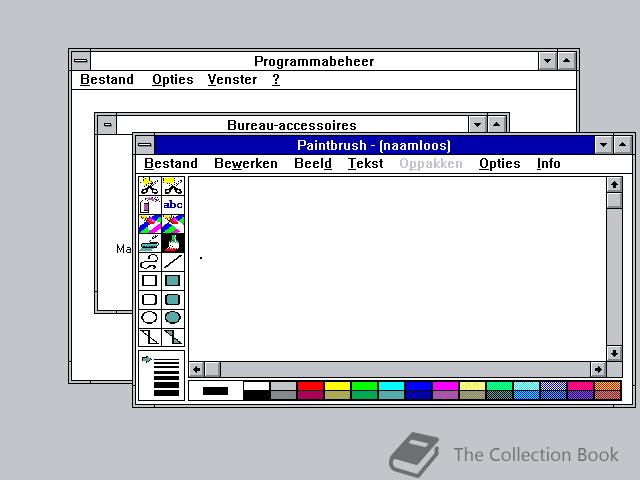
Task: Minimize the Bureau-accessoires window
Action: click(477, 124)
